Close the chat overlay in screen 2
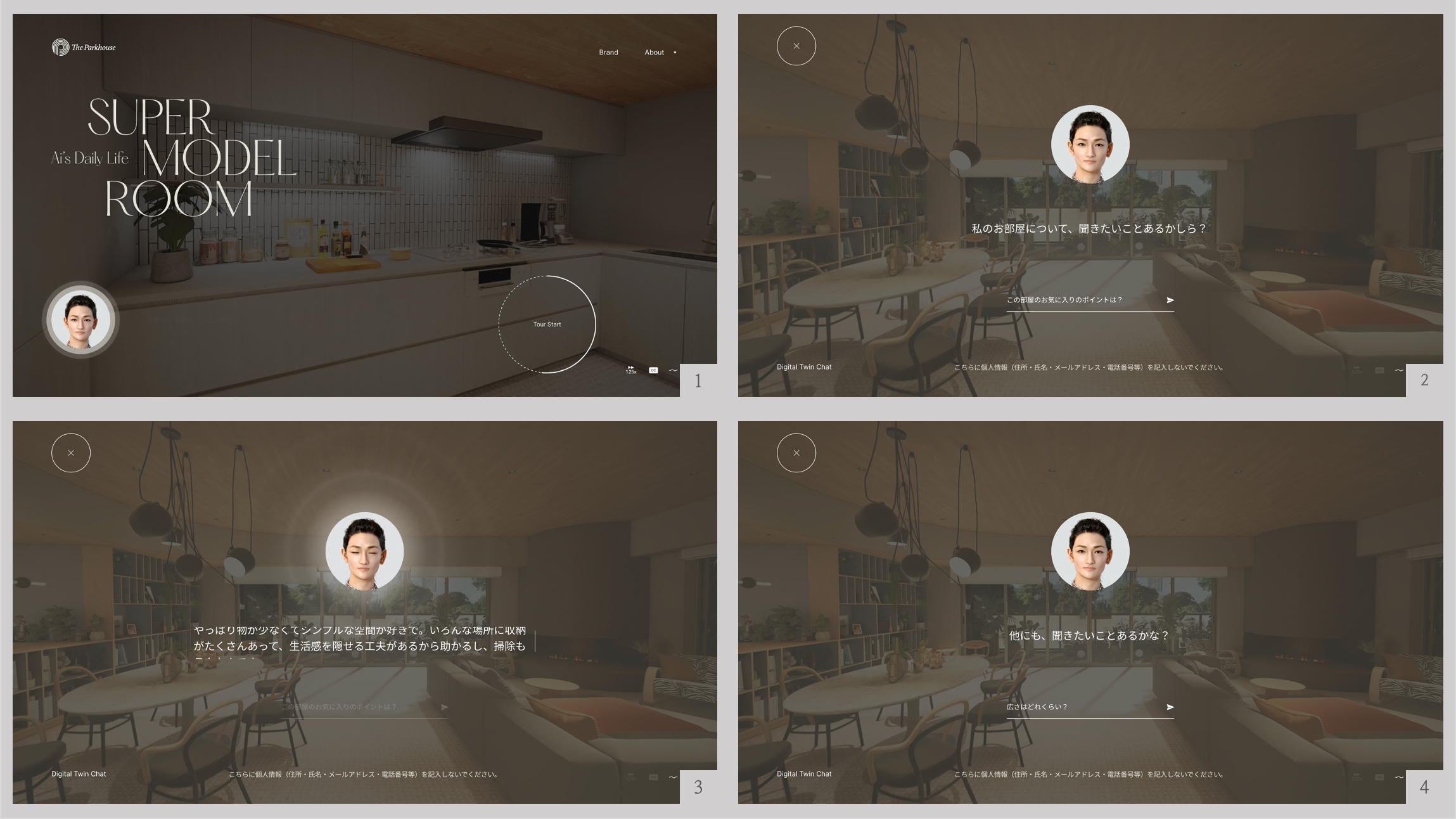The width and height of the screenshot is (1456, 819). (x=796, y=46)
